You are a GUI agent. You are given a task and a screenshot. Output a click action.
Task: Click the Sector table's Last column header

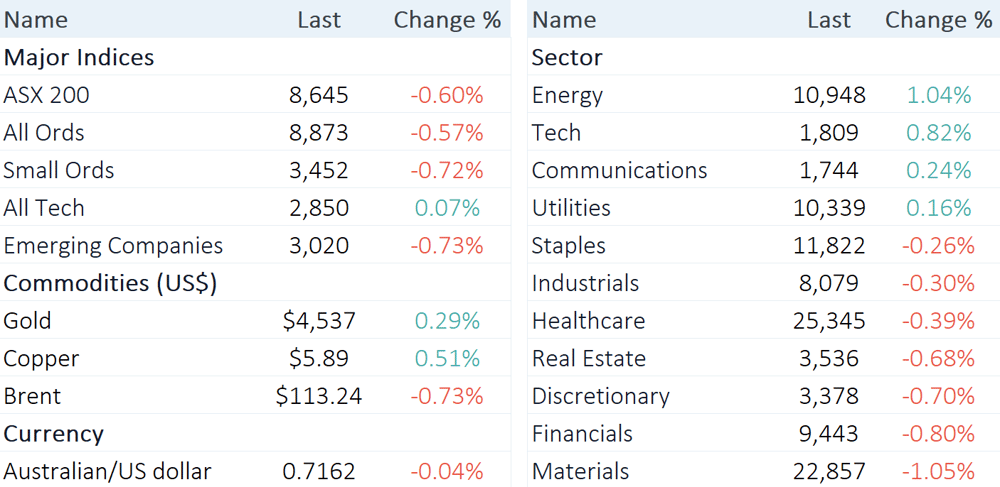pos(829,20)
